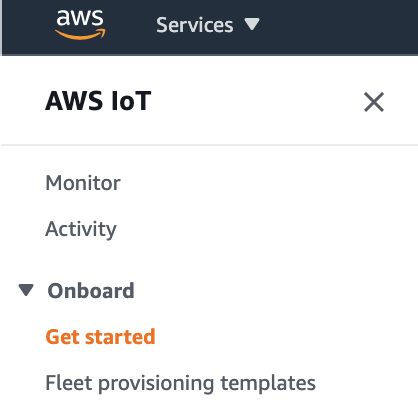Click the AWS logo

80,25
